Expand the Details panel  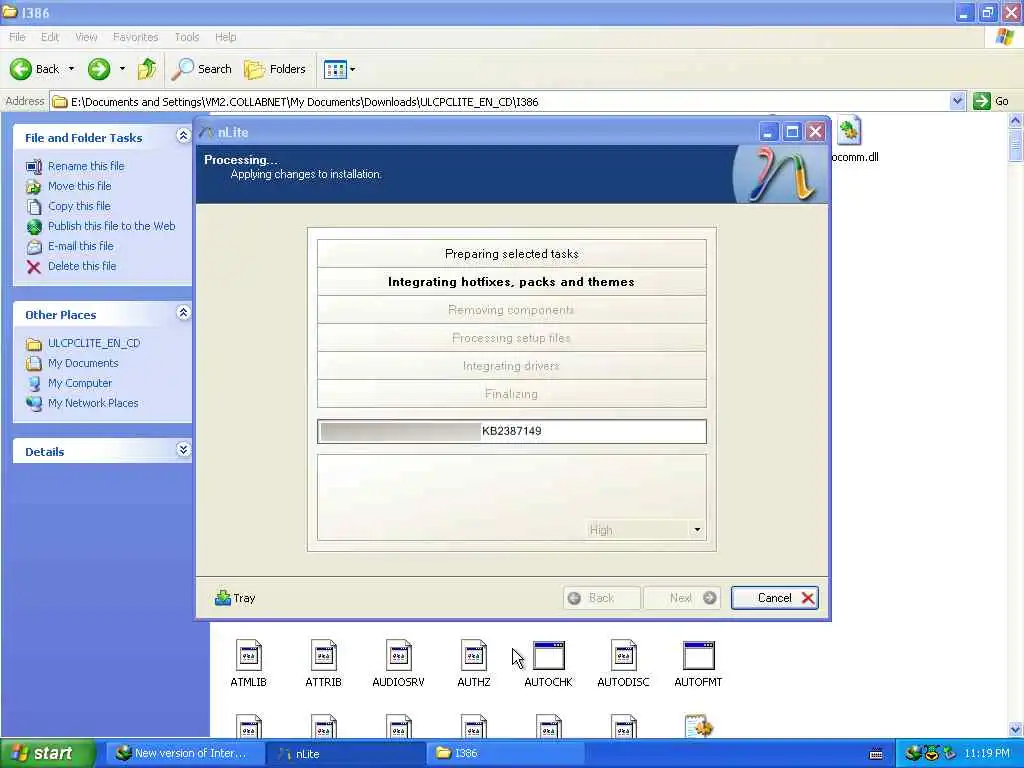[x=184, y=449]
